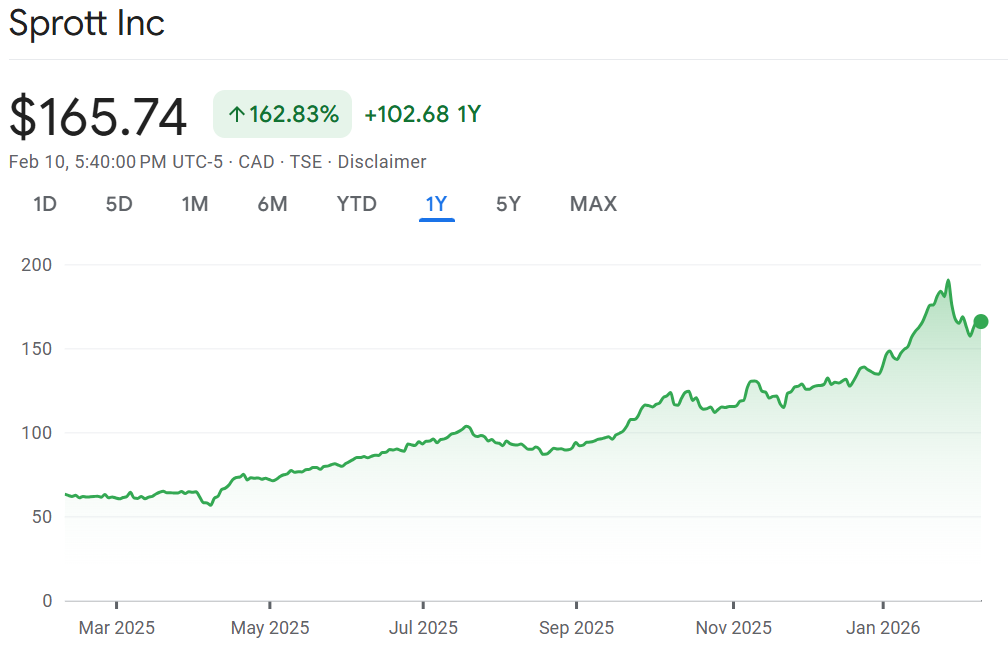Click the green current-price dot on chart
Viewport: 1008px width, 655px height.
tap(981, 321)
